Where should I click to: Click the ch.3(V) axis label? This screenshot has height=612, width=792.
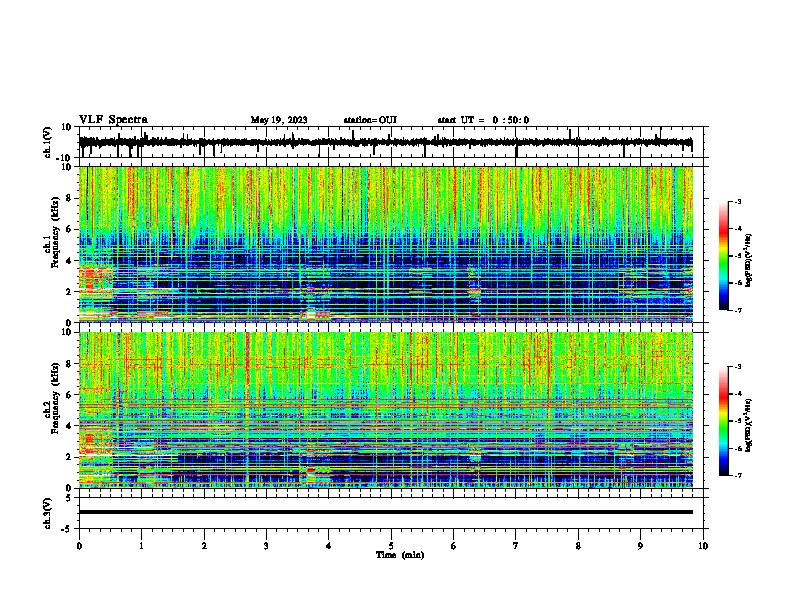pos(48,513)
